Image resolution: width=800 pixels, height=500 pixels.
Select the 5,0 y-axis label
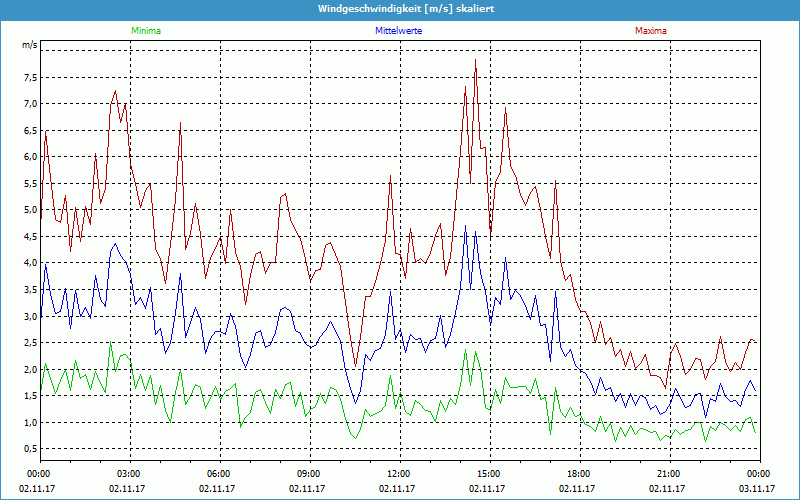tap(29, 210)
